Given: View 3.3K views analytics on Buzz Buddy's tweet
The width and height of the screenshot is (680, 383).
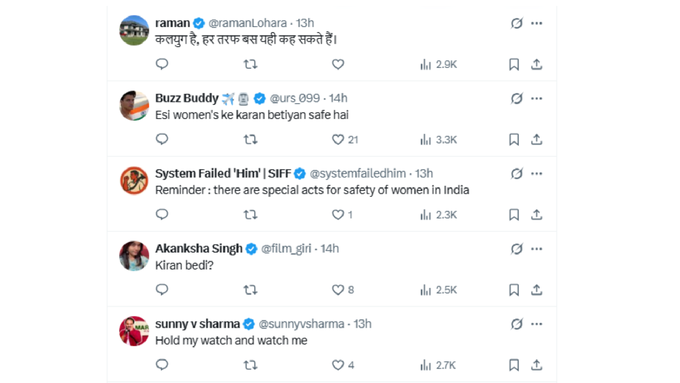Looking at the screenshot, I should point(438,140).
